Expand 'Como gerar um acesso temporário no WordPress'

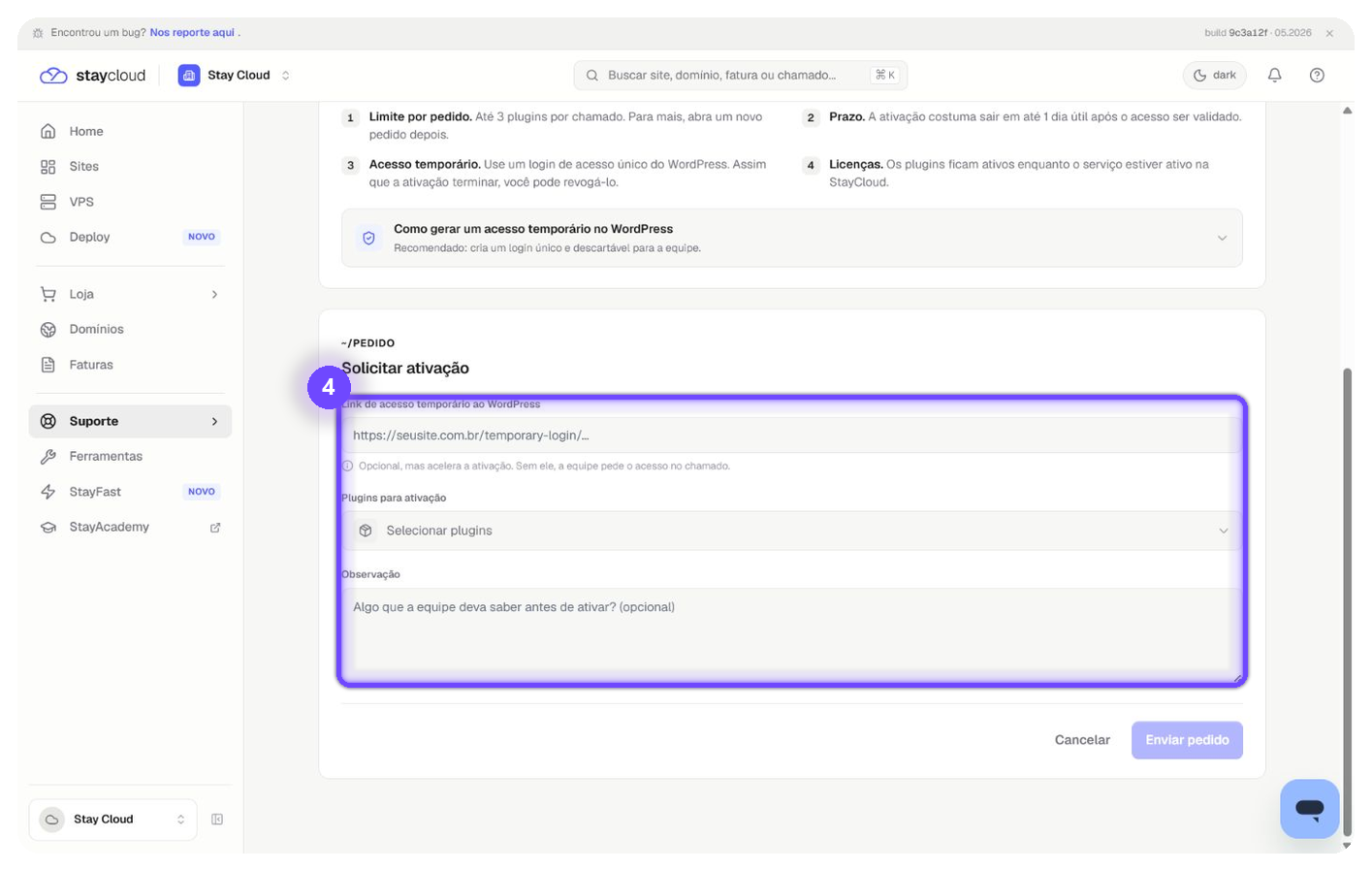point(792,238)
